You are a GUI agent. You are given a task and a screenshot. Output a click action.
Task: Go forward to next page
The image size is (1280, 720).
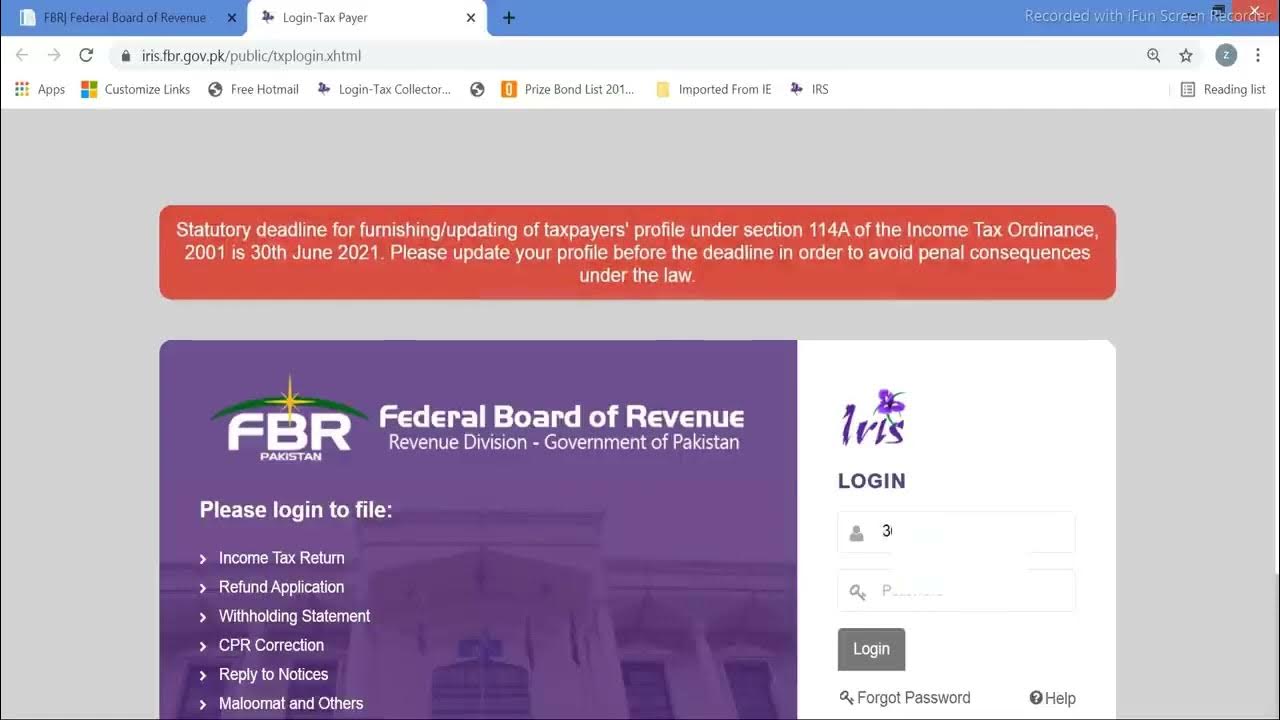coord(54,56)
